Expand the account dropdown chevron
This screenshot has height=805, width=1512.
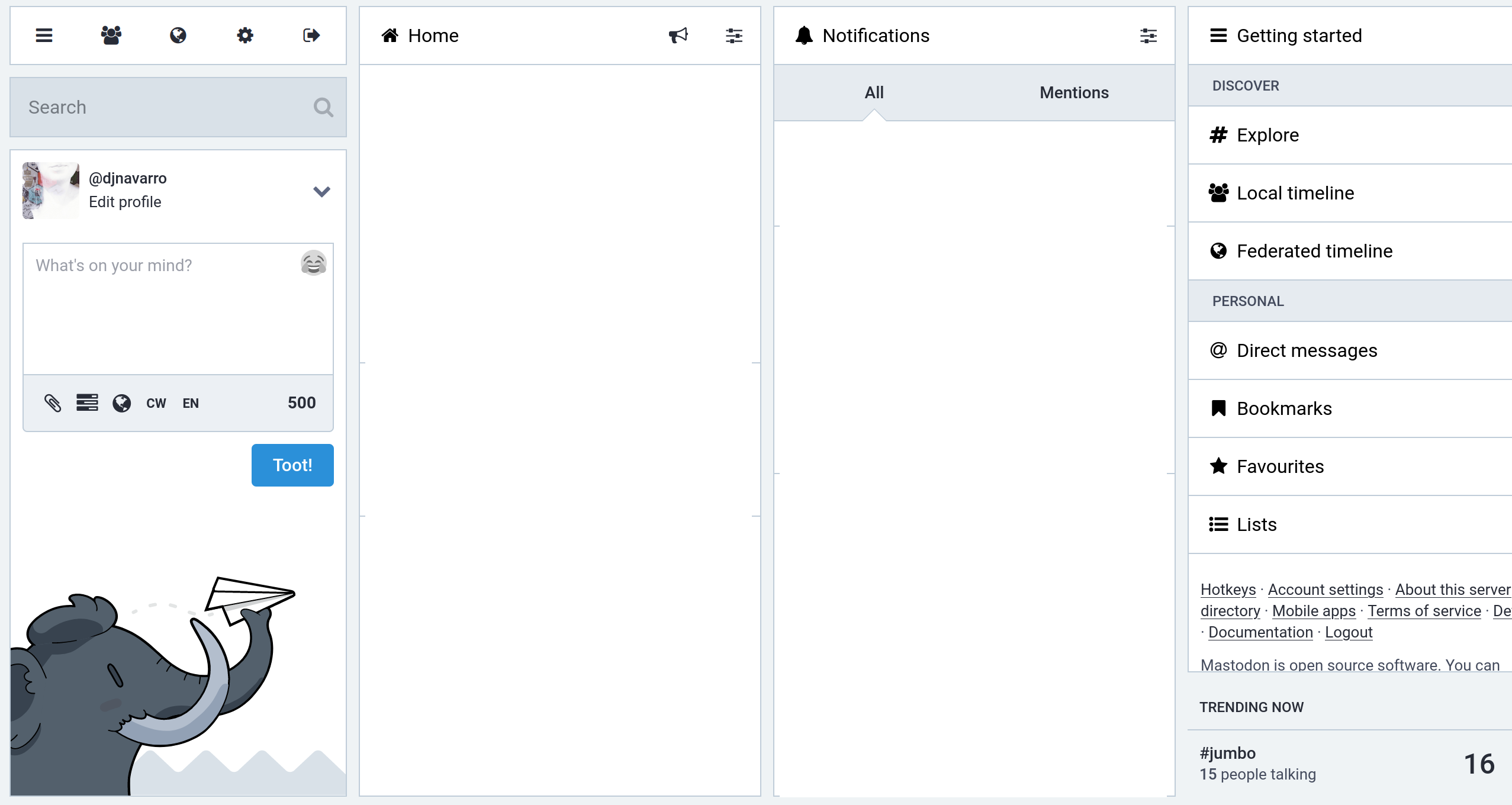(x=321, y=191)
